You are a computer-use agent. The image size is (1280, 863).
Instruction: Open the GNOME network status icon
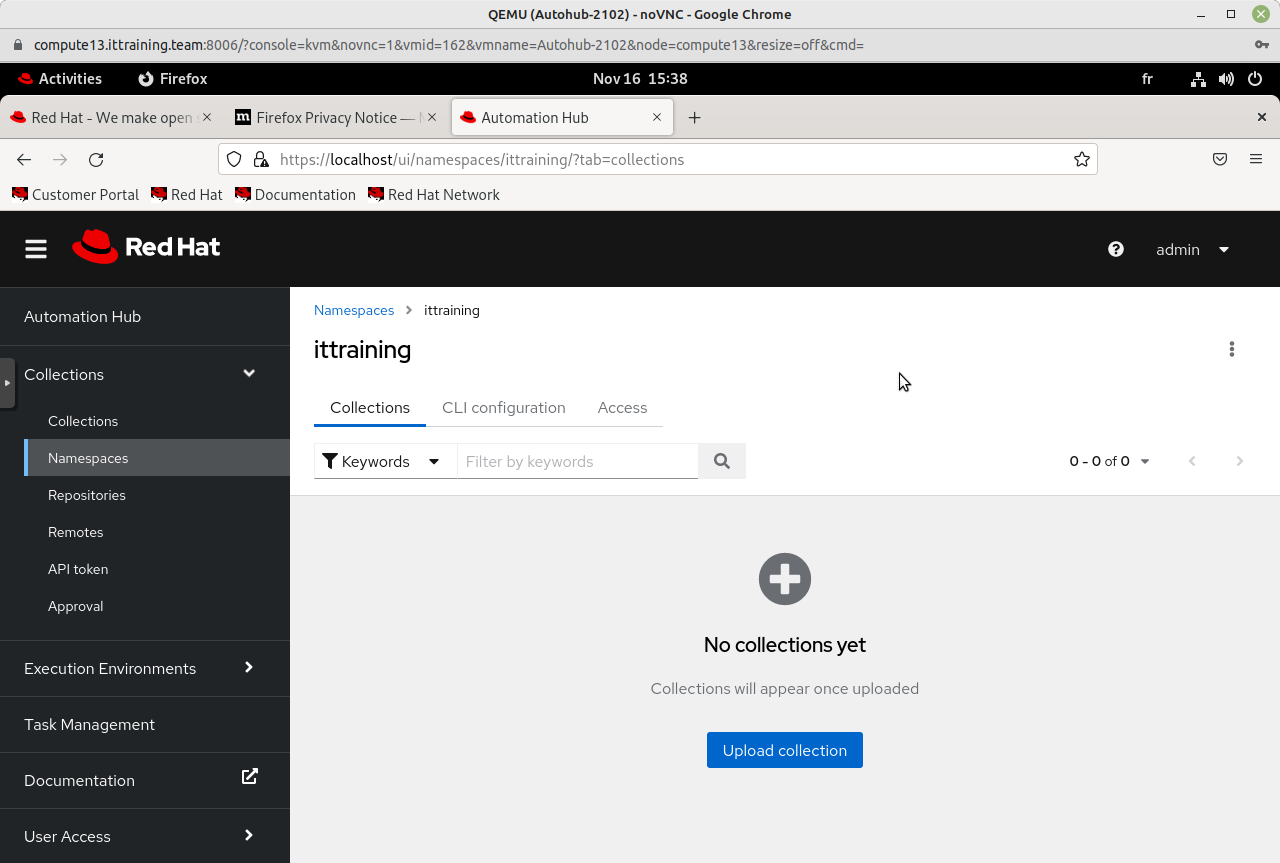1198,79
